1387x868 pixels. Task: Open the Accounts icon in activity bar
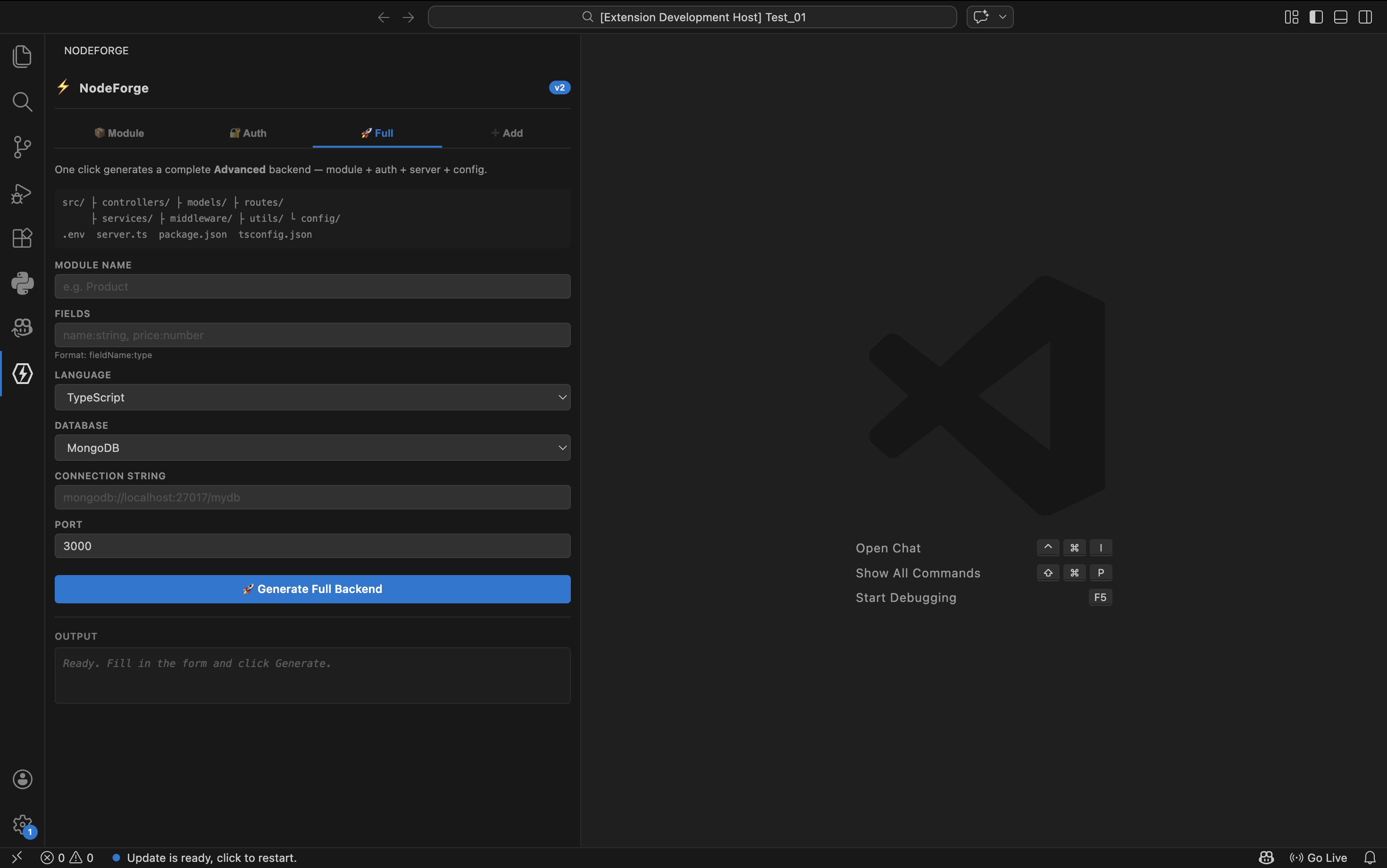point(22,779)
